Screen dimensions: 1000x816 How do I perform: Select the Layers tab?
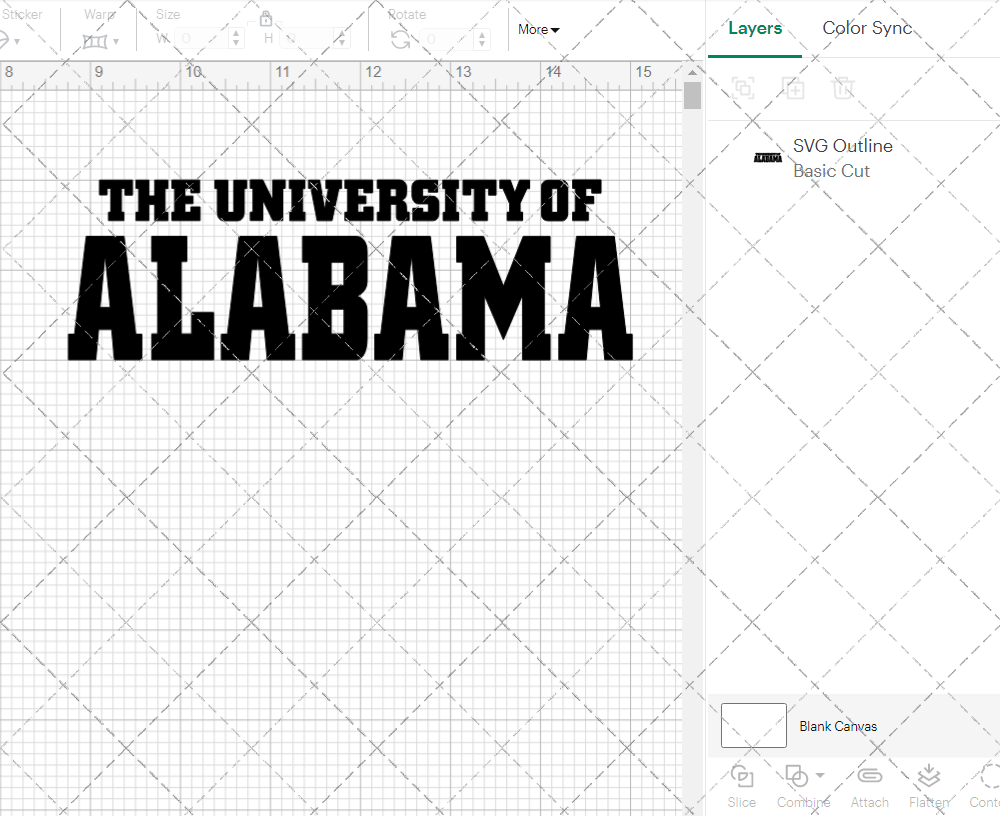[x=755, y=28]
